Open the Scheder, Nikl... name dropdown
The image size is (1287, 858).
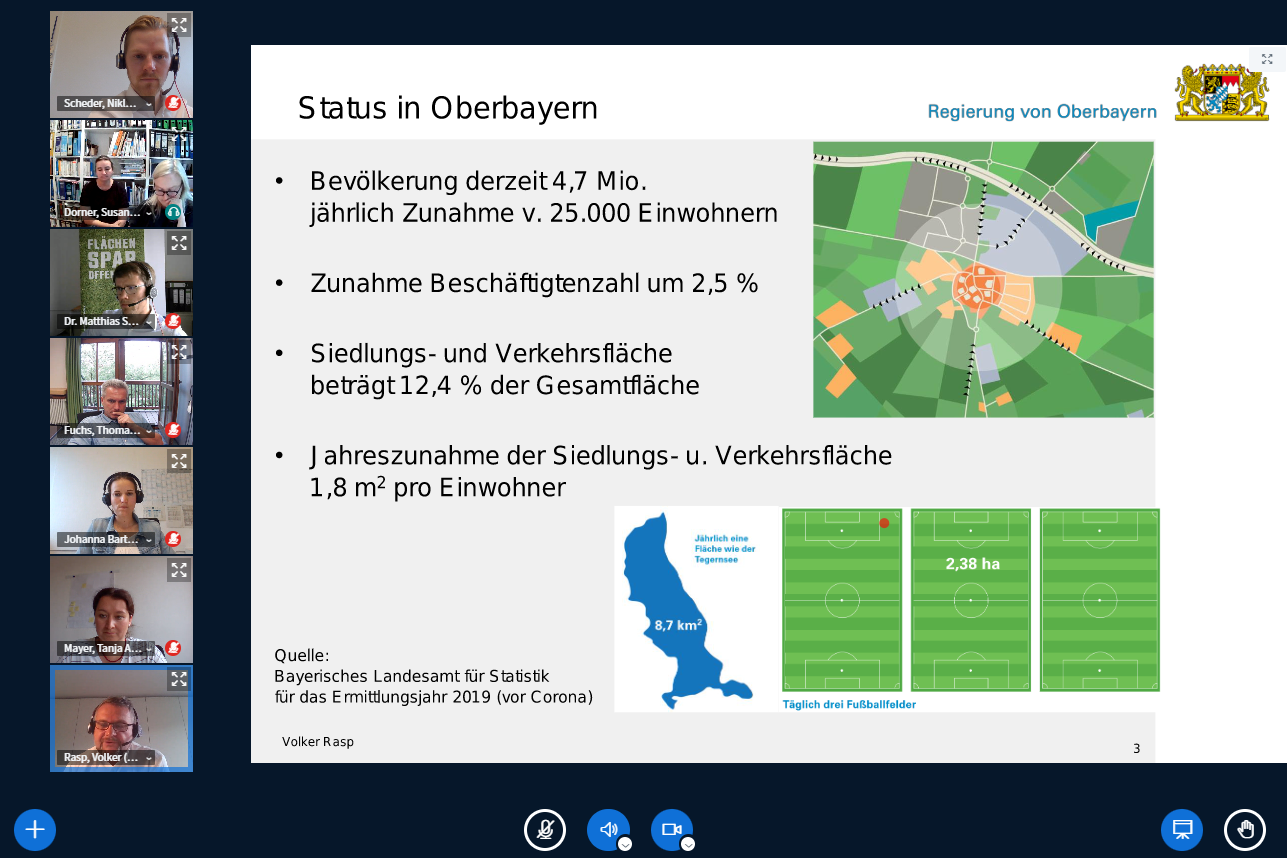pos(107,103)
